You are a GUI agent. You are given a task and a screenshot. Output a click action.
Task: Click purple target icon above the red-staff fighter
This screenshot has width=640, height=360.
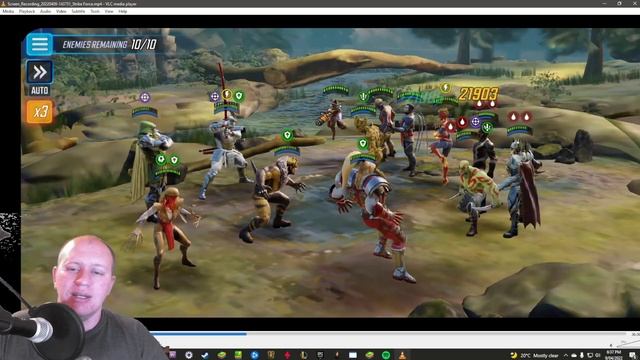tap(215, 96)
